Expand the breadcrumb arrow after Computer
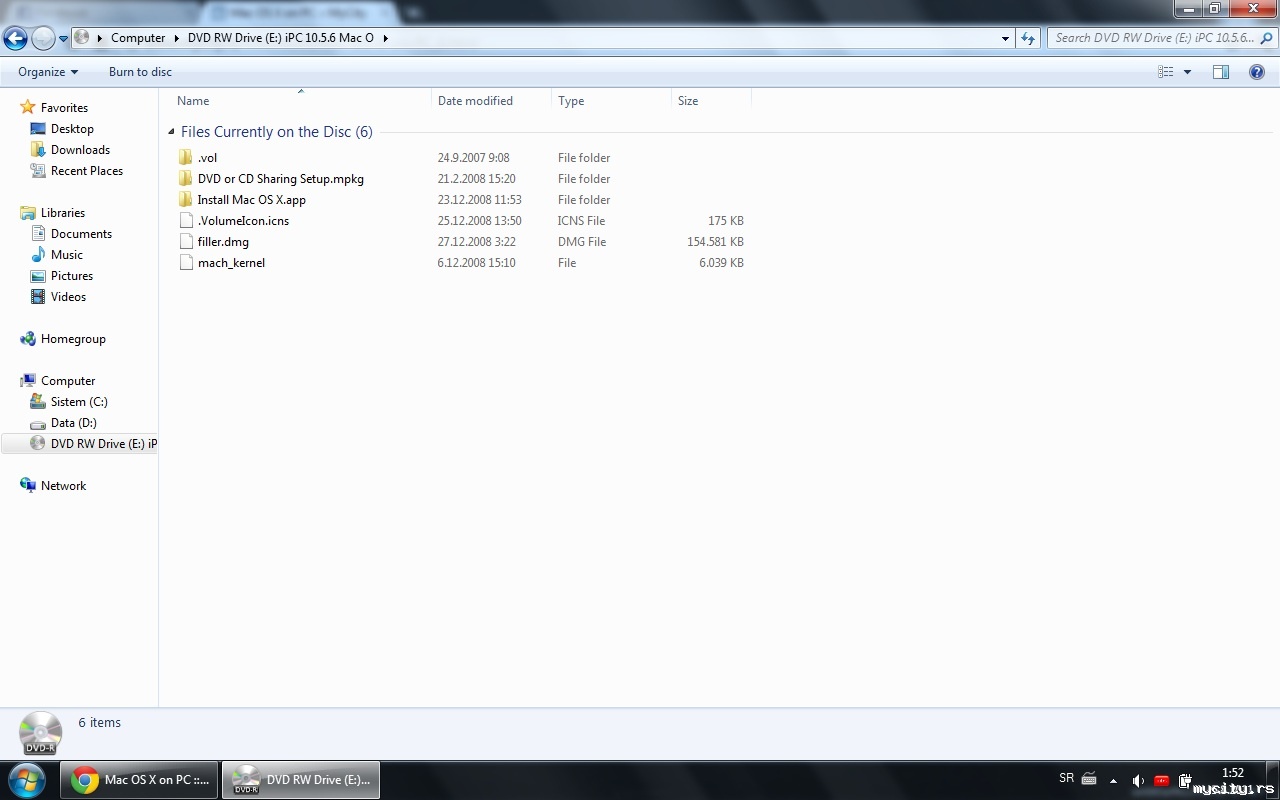Image resolution: width=1280 pixels, height=800 pixels. pos(176,38)
